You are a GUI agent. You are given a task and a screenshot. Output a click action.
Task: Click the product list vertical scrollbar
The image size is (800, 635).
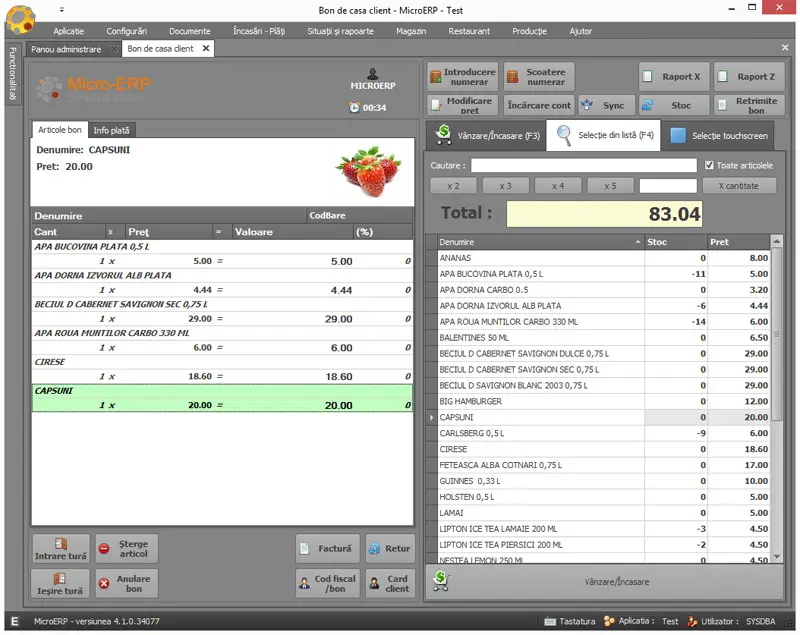tap(777, 335)
